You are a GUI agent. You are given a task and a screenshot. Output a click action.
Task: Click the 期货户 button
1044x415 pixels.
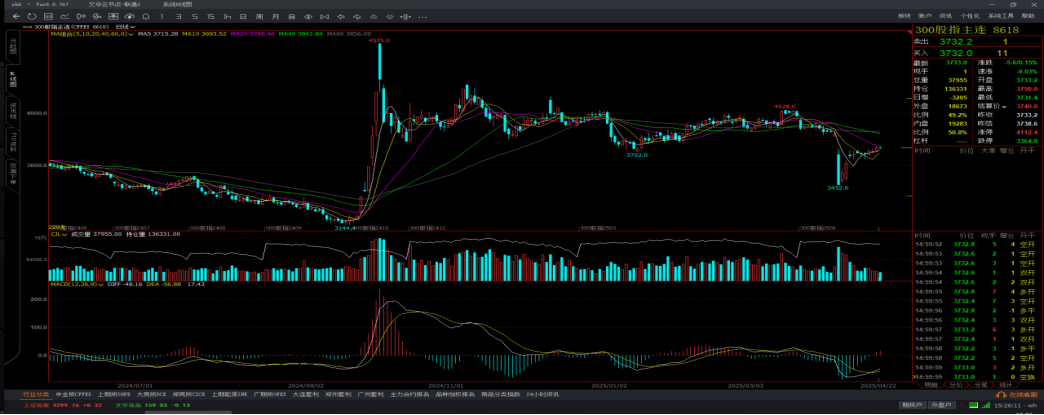coord(911,406)
